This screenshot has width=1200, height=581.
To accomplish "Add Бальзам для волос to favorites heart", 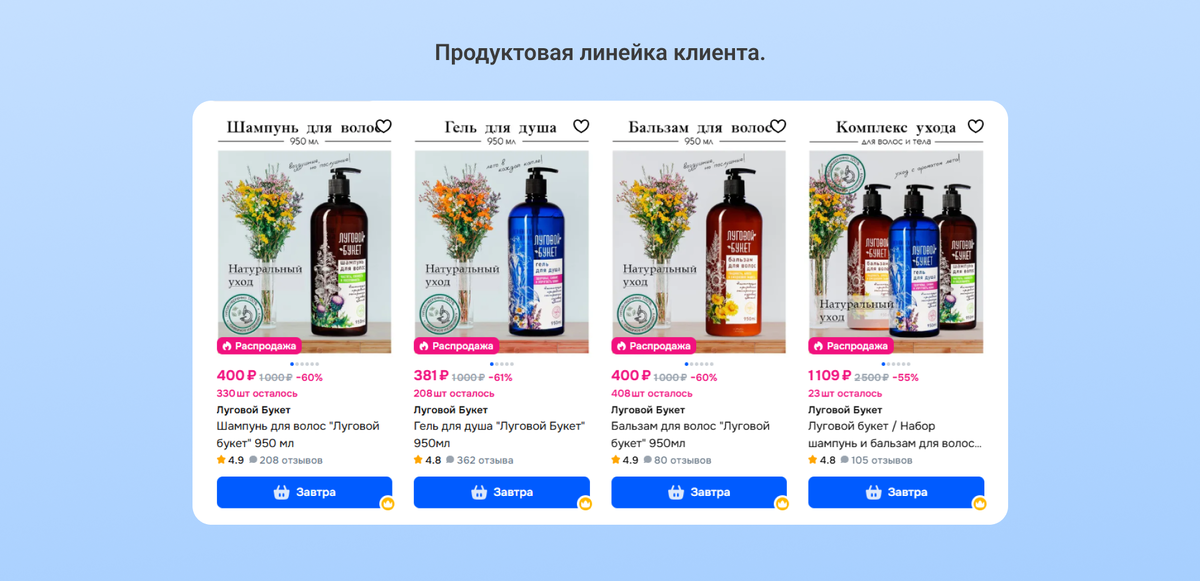I will coord(778,126).
